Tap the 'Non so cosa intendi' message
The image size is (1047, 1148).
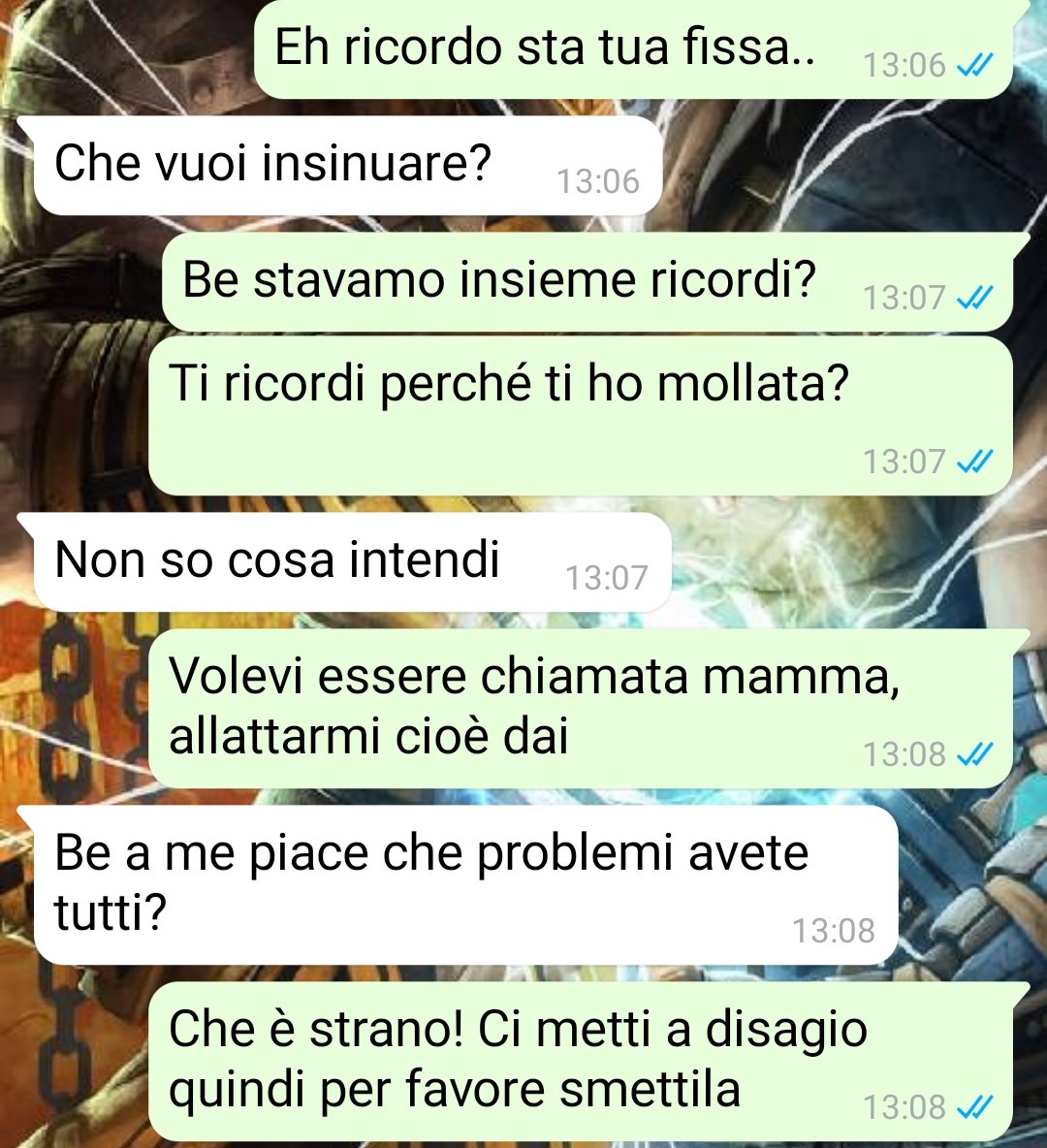tap(352, 561)
